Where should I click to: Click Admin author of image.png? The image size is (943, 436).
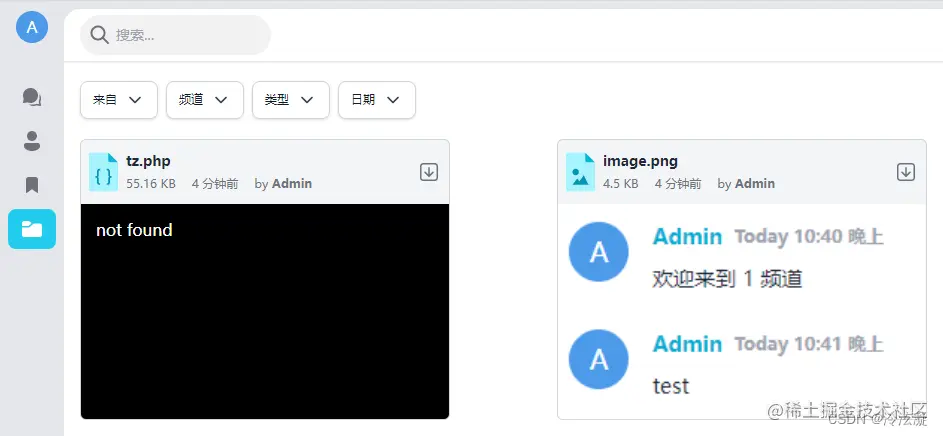point(755,184)
